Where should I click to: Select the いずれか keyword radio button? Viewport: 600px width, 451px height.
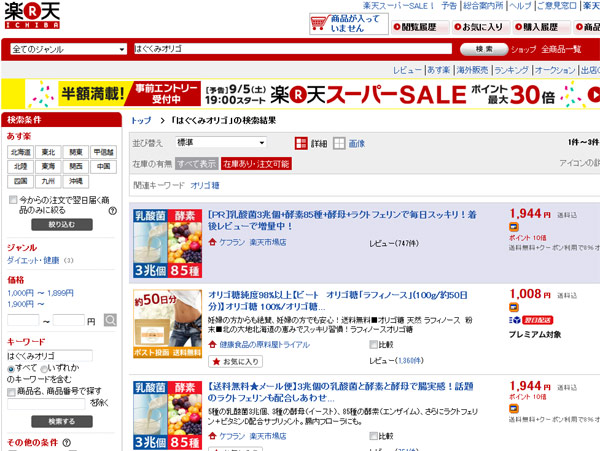(x=44, y=369)
